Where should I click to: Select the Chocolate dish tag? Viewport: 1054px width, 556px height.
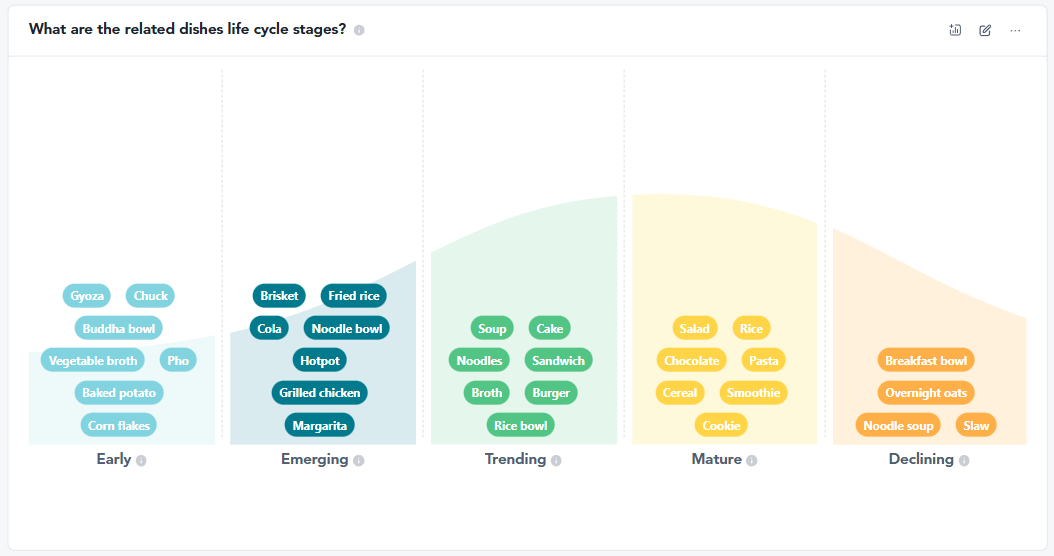click(692, 360)
